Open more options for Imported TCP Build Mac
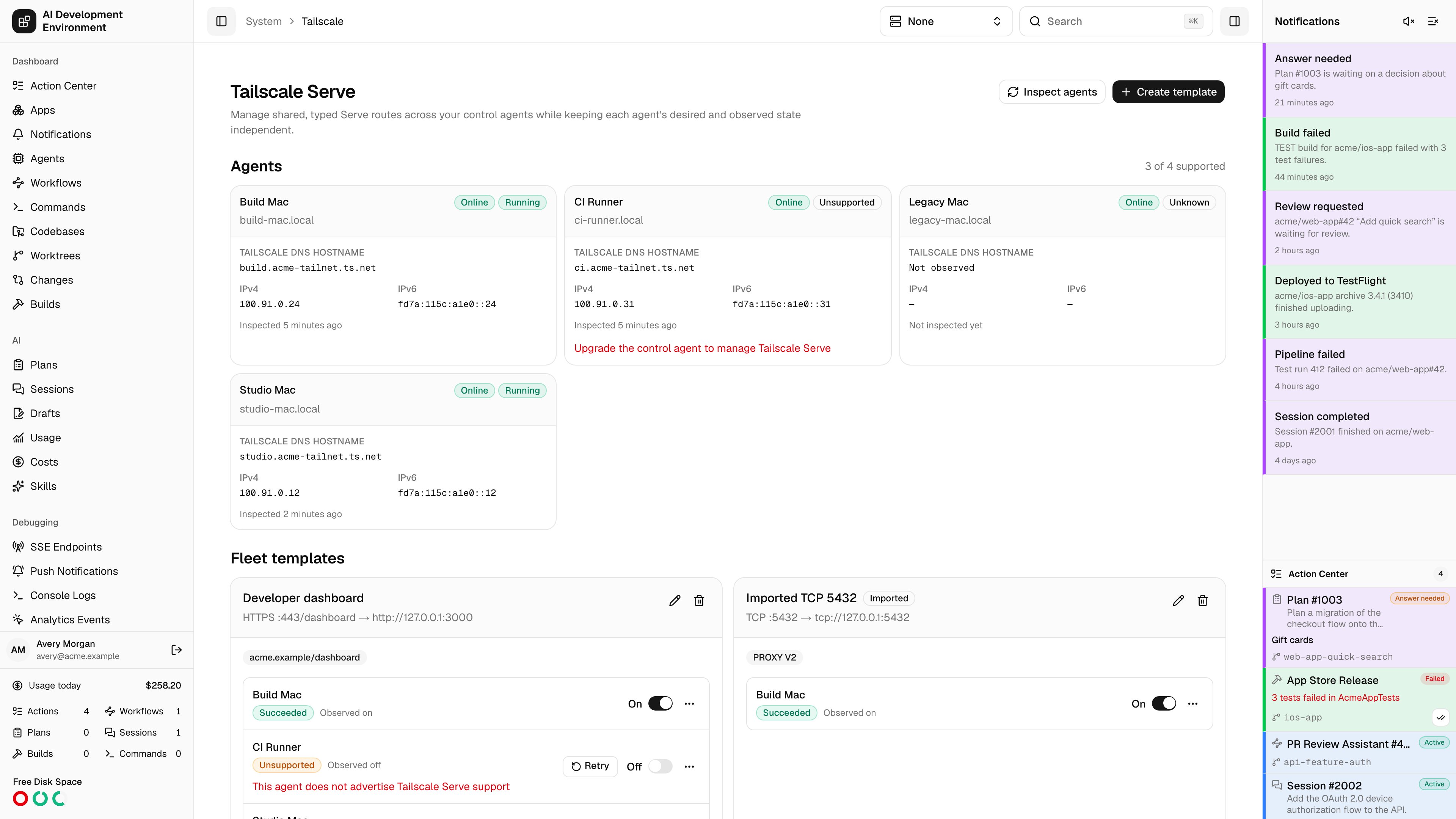This screenshot has width=1456, height=819. [x=1192, y=704]
